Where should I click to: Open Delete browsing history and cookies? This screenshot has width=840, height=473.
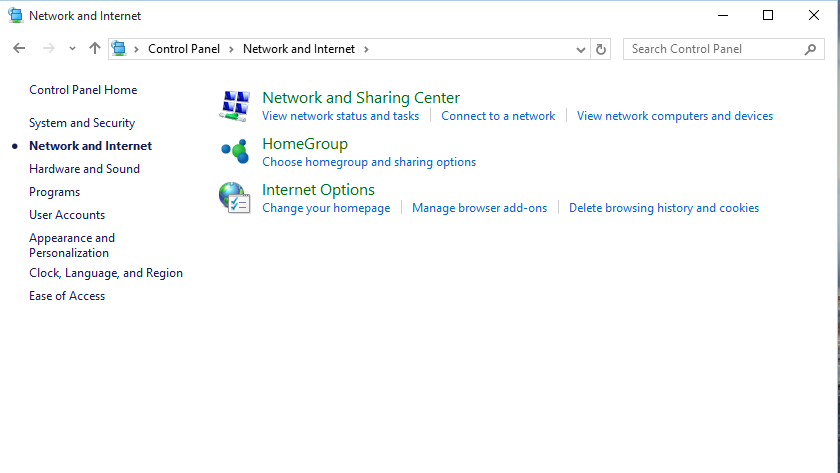[x=664, y=208]
